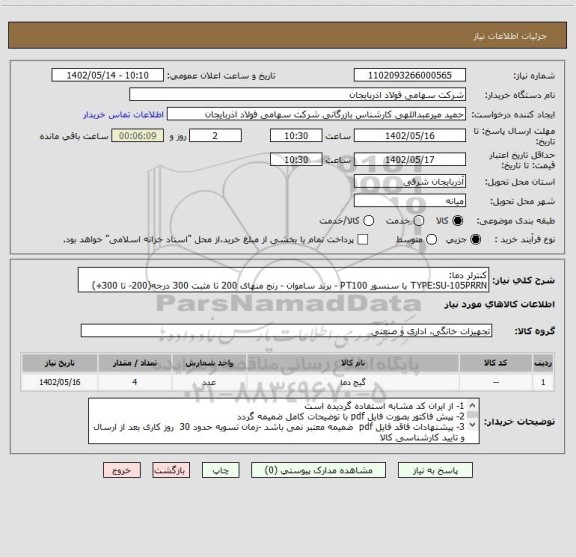Click the quantity cell showing 4
The height and width of the screenshot is (557, 576).
coord(135,382)
